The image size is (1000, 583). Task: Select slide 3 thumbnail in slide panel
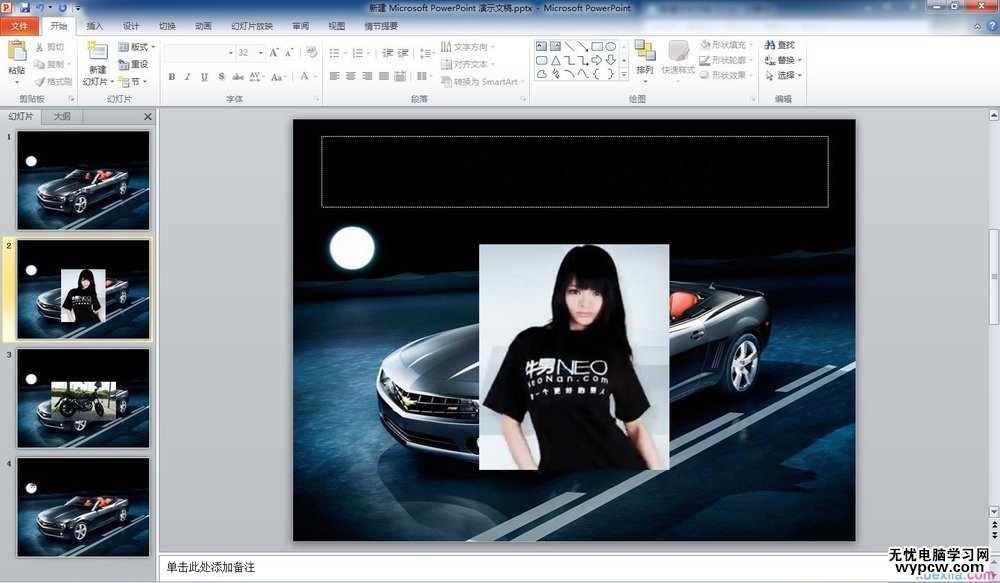click(83, 397)
